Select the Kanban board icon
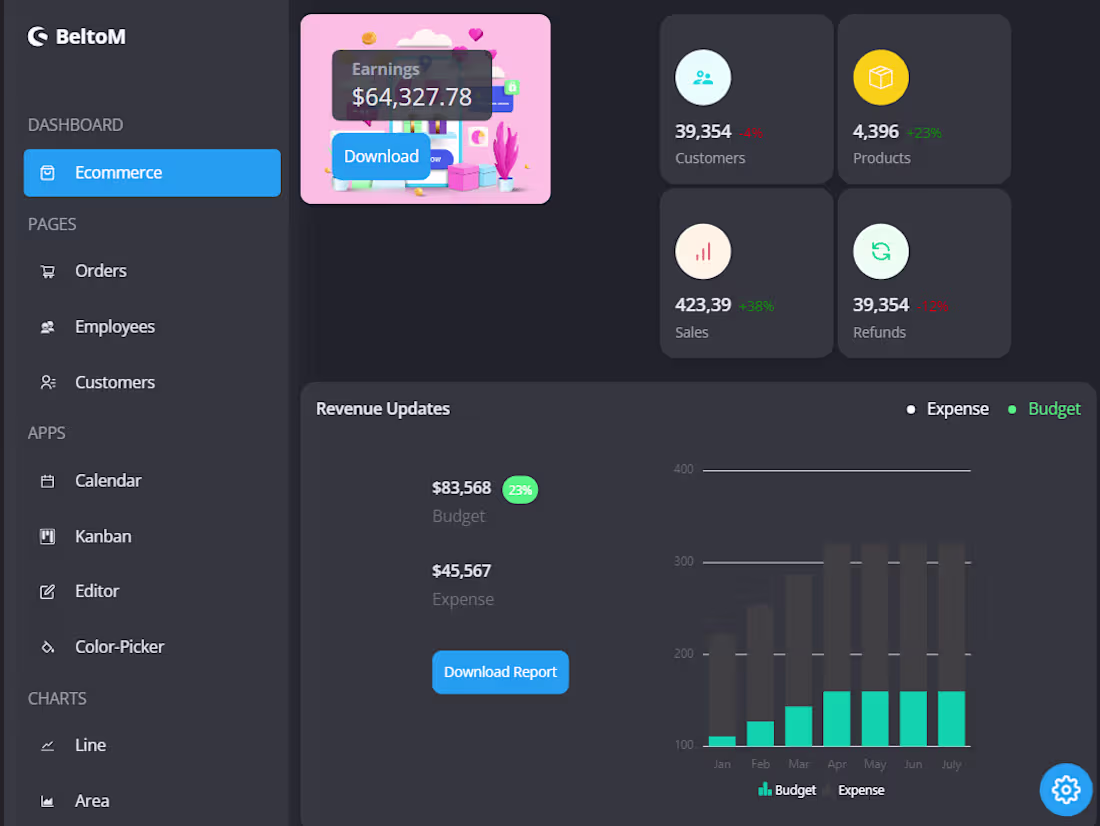 [x=48, y=536]
